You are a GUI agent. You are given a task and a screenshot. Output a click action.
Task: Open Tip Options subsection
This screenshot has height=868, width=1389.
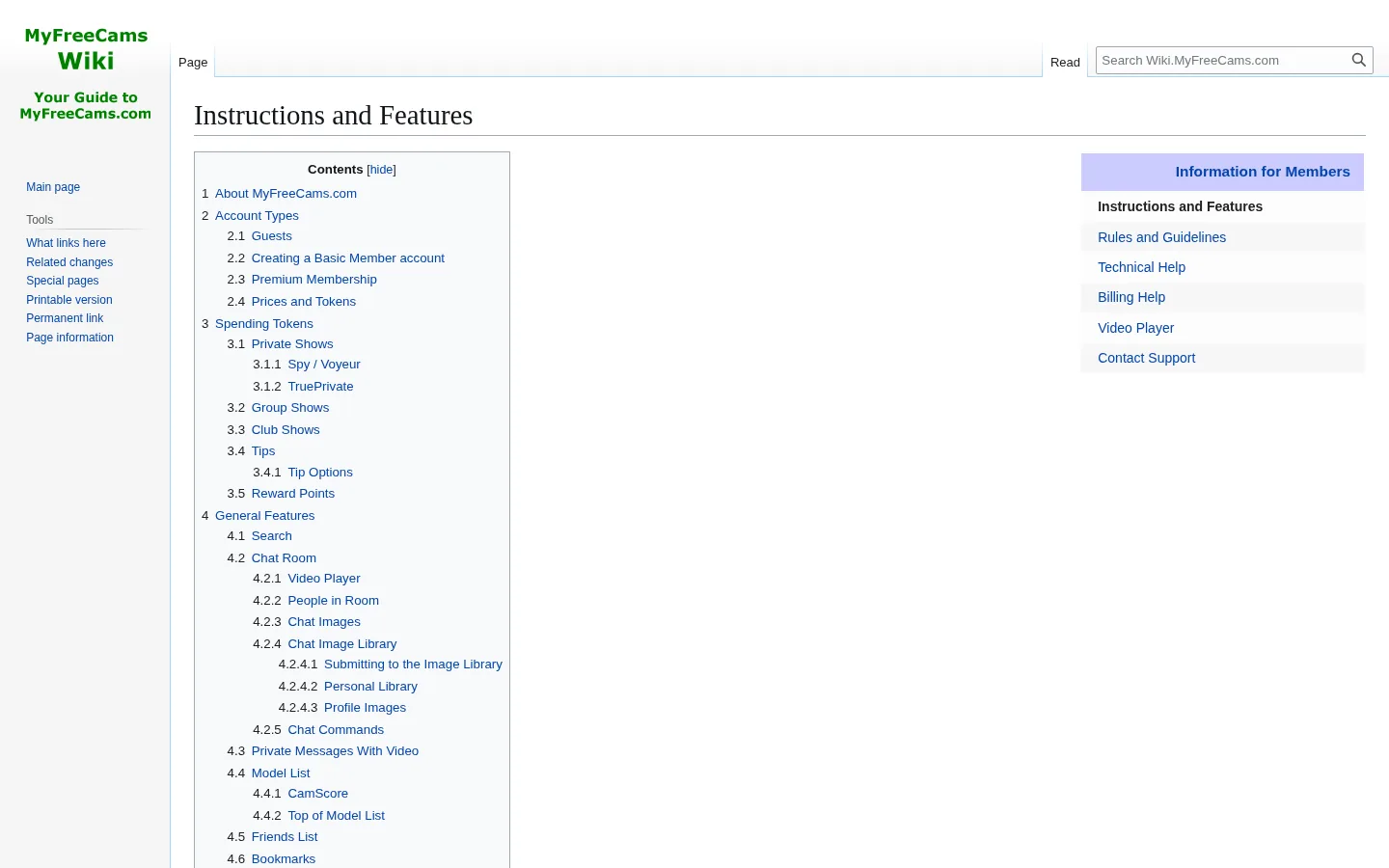point(320,473)
